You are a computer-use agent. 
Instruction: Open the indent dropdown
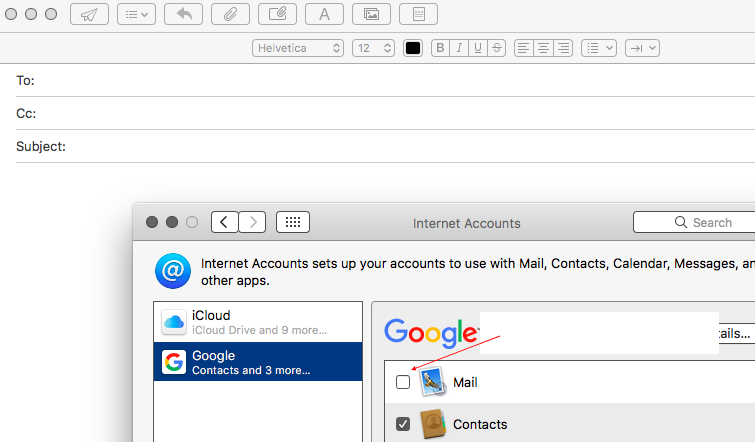(x=642, y=48)
